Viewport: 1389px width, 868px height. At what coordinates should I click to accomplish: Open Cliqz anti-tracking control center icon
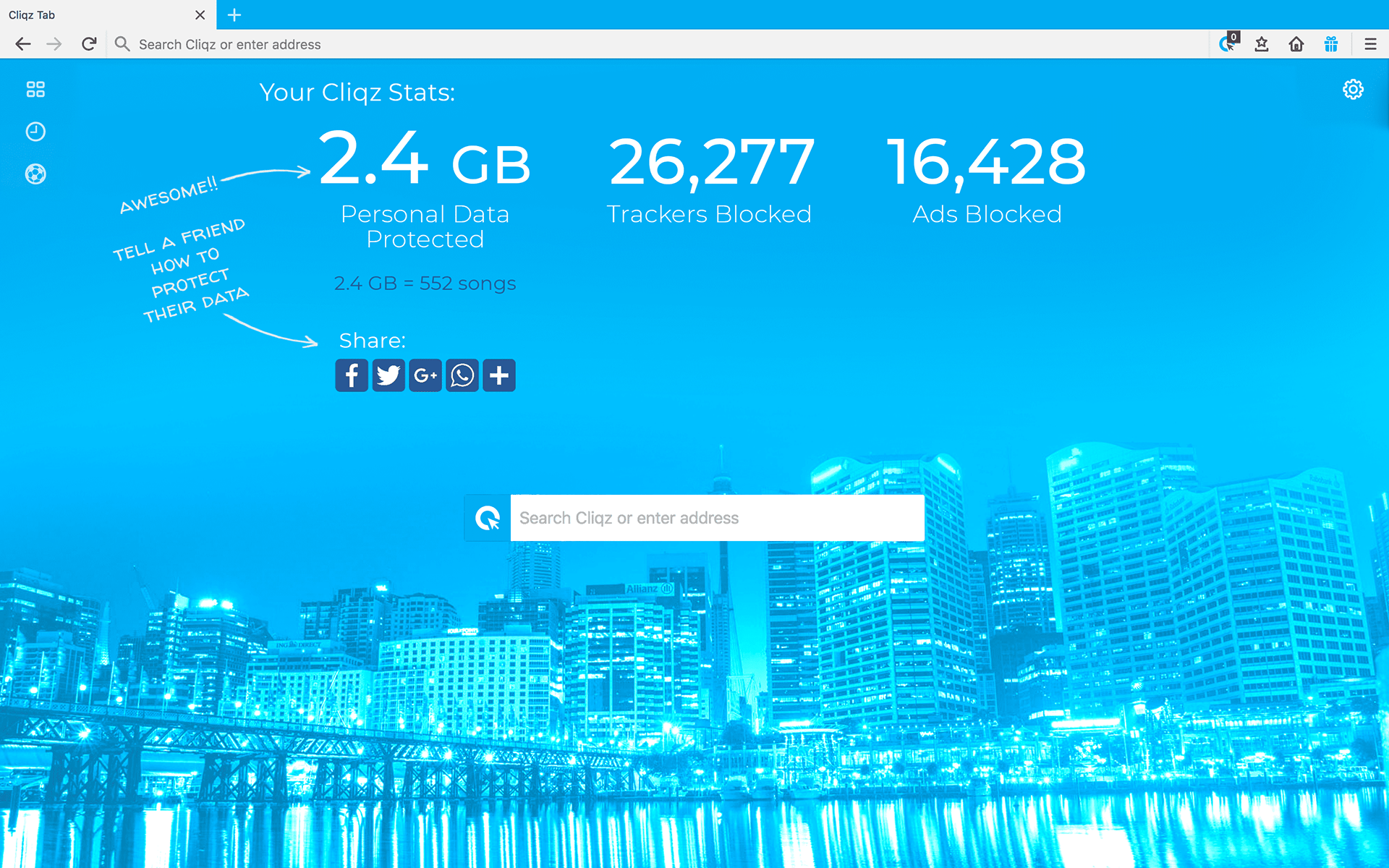tap(1228, 44)
